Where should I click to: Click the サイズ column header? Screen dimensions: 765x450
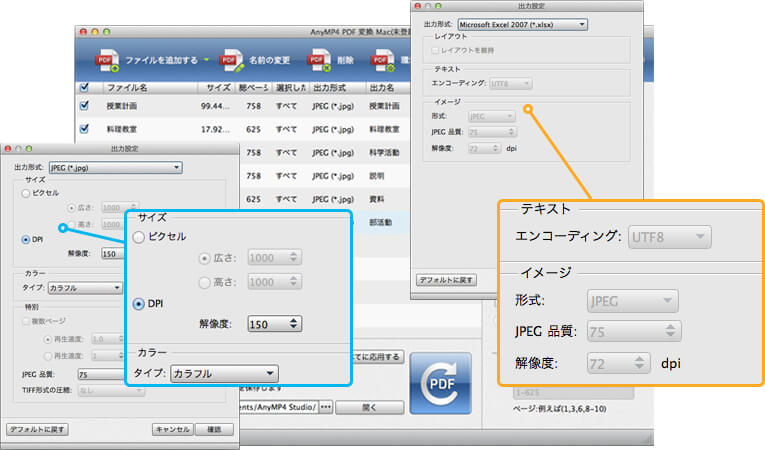point(217,87)
